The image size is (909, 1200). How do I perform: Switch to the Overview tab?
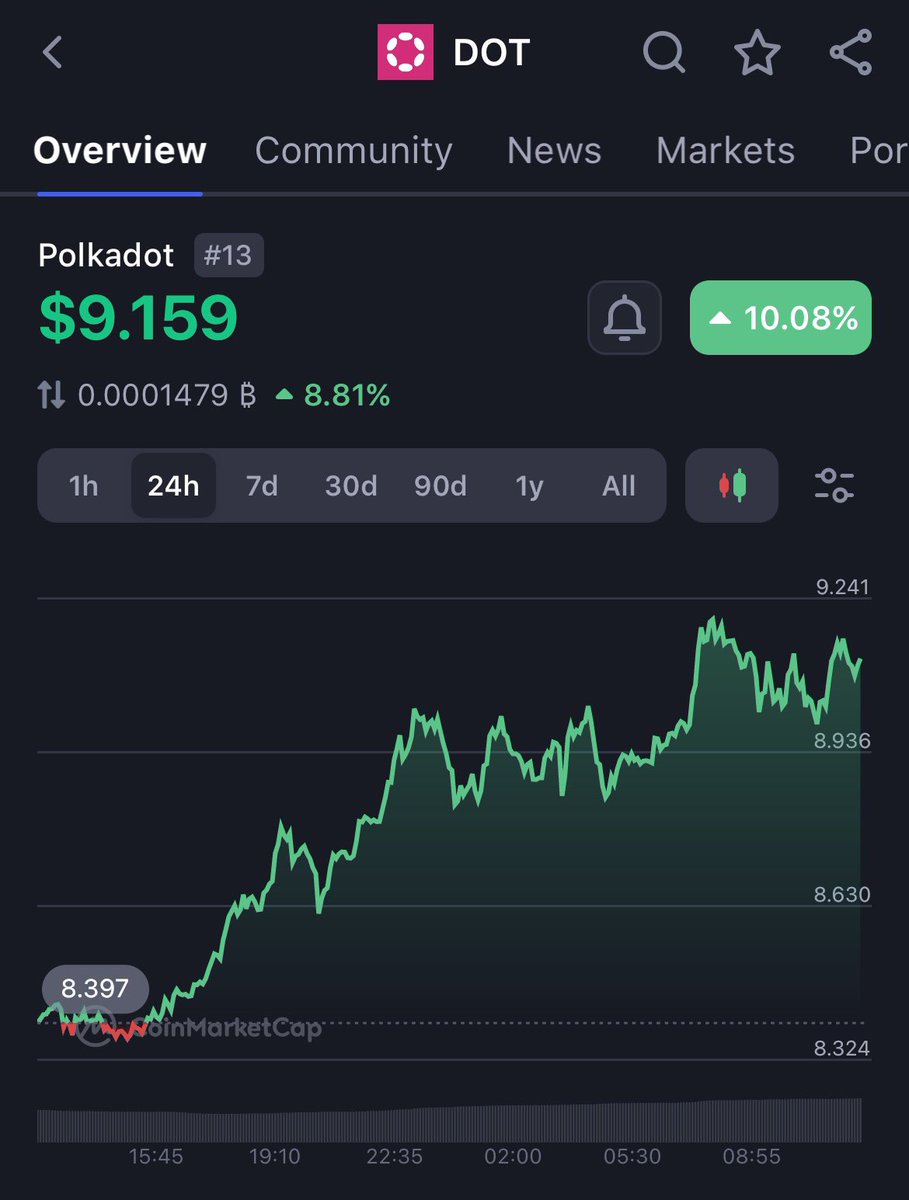[120, 151]
